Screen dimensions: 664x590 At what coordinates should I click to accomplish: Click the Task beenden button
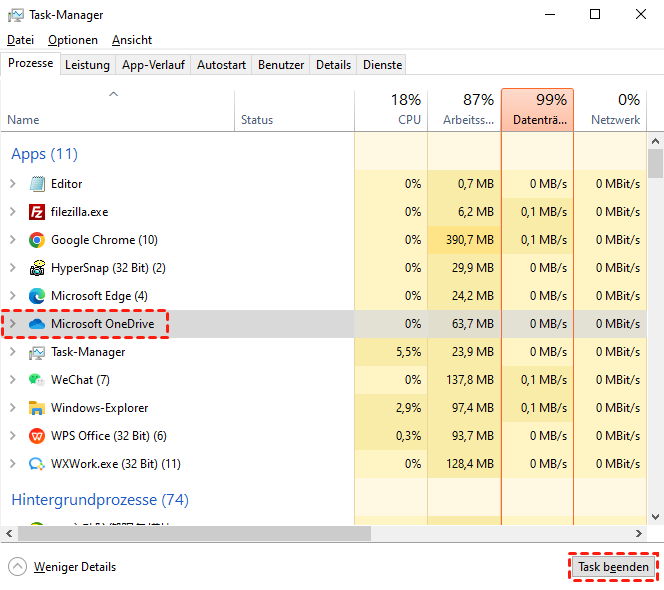point(614,567)
